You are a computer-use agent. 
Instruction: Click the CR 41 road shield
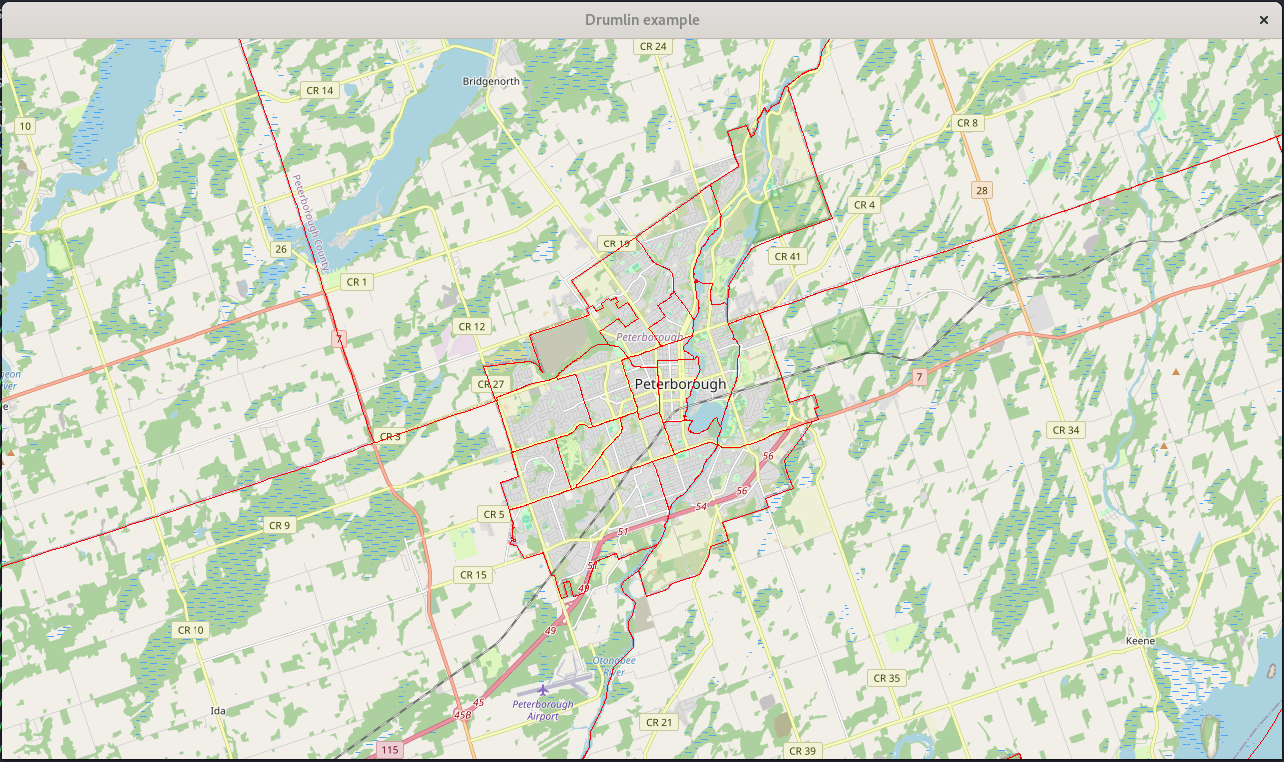click(788, 257)
